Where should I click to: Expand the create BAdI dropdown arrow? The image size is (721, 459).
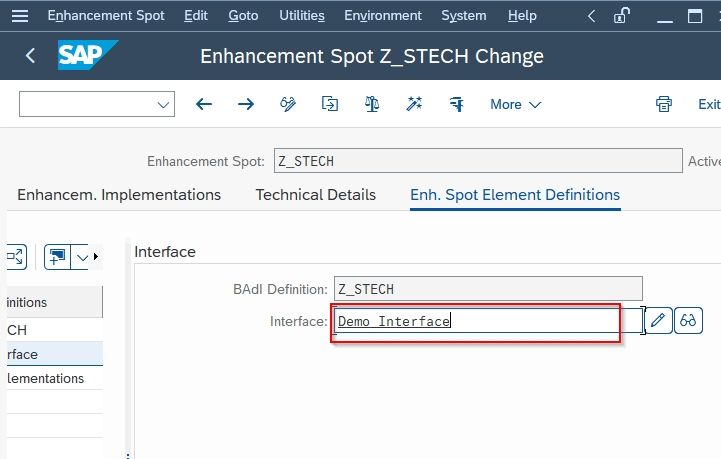coord(81,257)
